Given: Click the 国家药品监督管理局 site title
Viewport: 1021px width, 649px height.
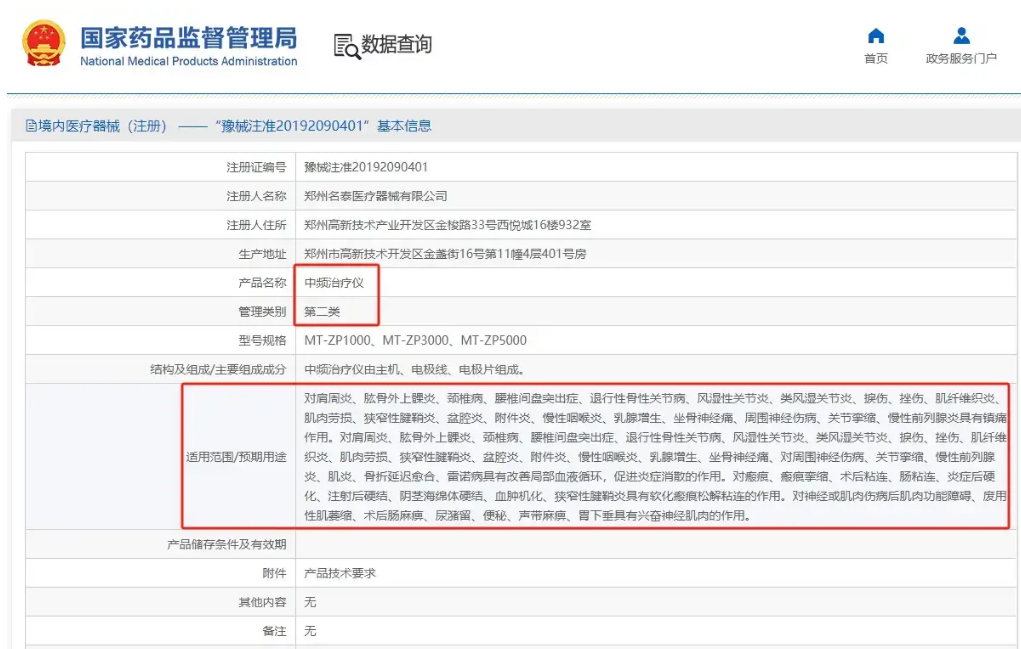Looking at the screenshot, I should click(188, 38).
